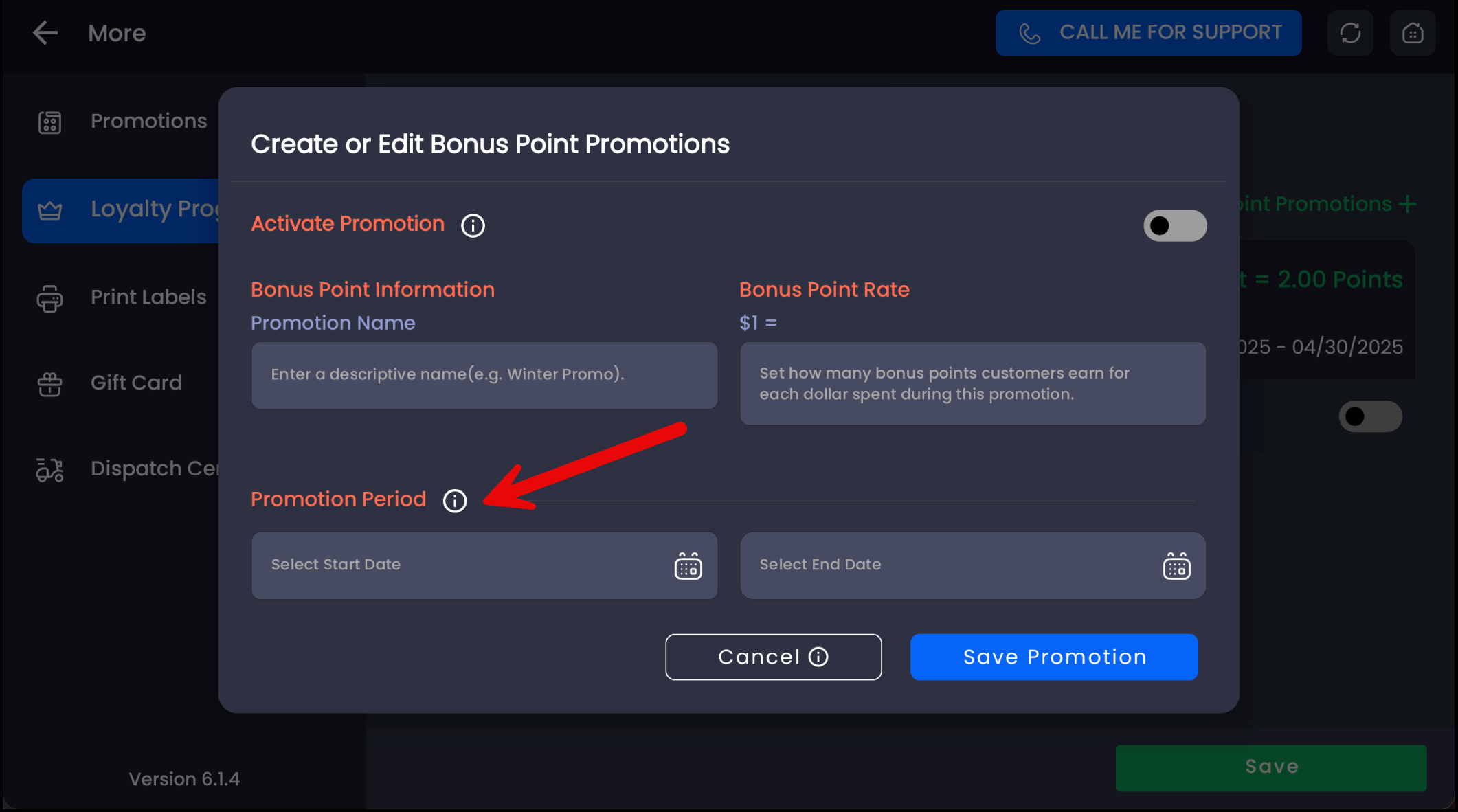The height and width of the screenshot is (812, 1458).
Task: Toggle the Activate Promotion switch
Action: tap(1174, 225)
